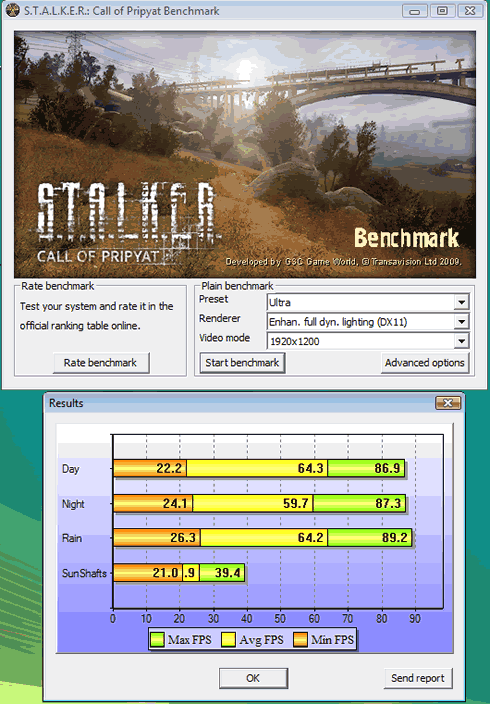
Task: Click the Min FPS orange legend icon
Action: pyautogui.click(x=300, y=639)
